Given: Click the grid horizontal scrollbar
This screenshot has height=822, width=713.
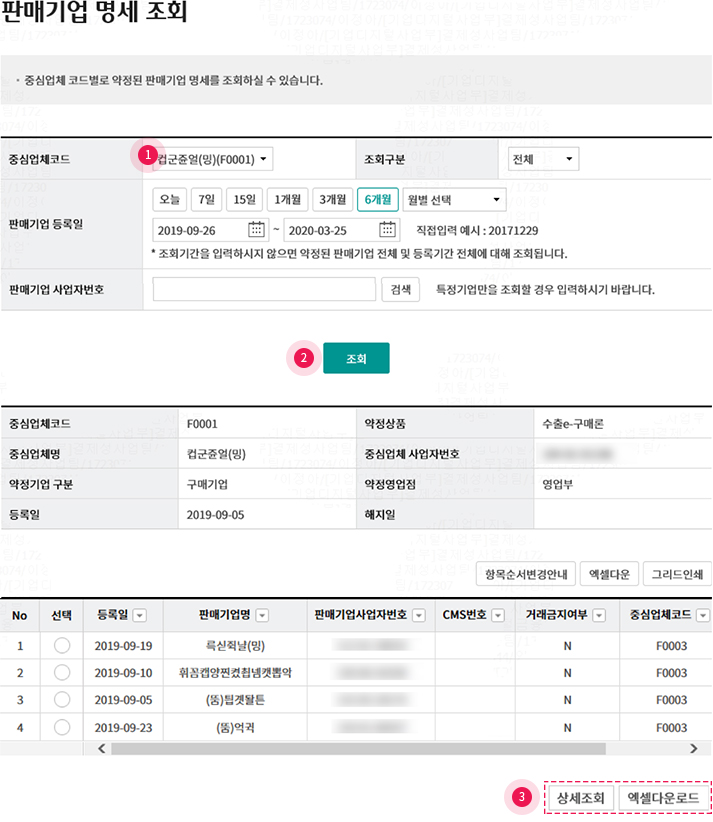Looking at the screenshot, I should (x=358, y=748).
